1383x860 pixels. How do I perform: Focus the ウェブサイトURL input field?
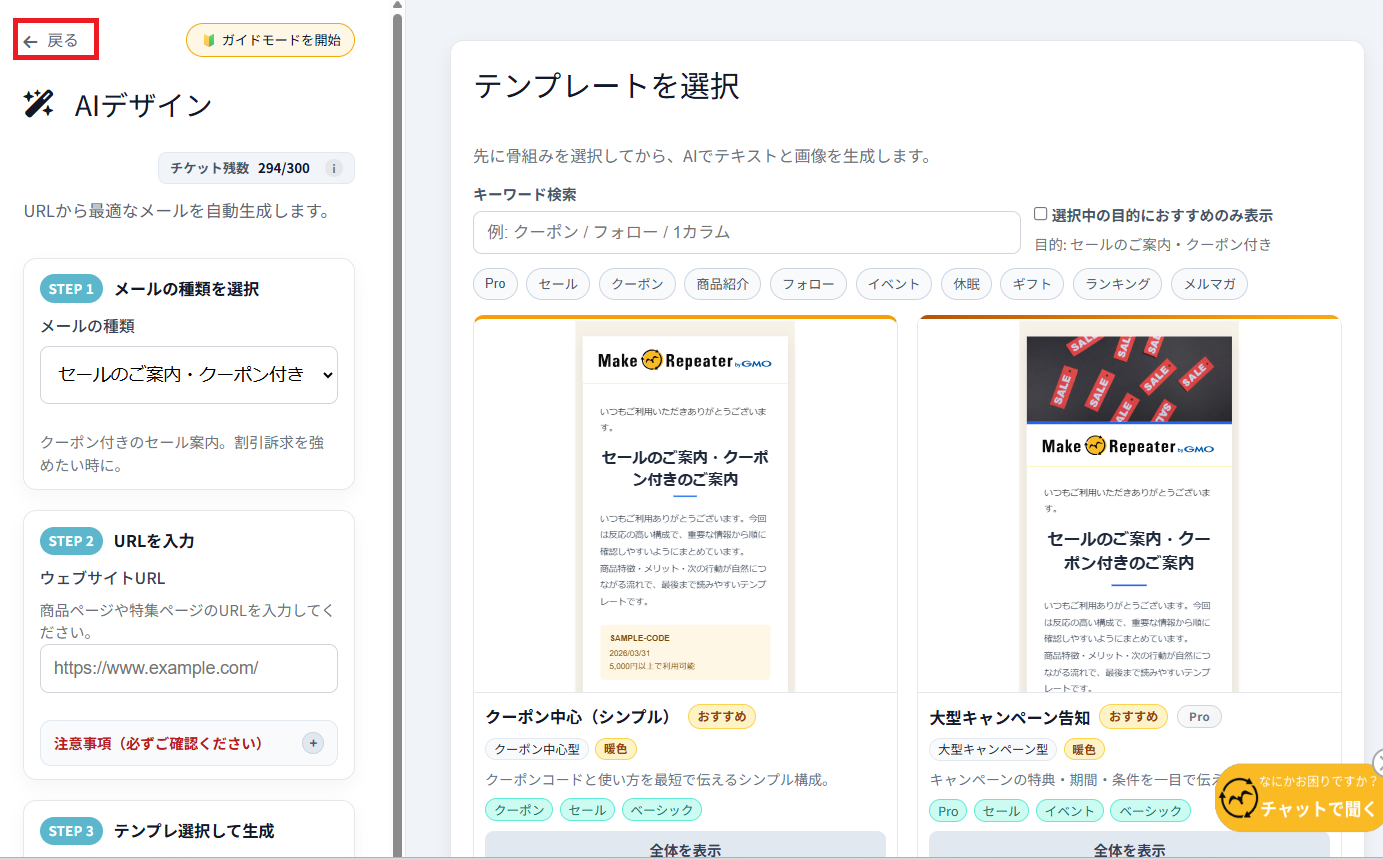click(189, 668)
